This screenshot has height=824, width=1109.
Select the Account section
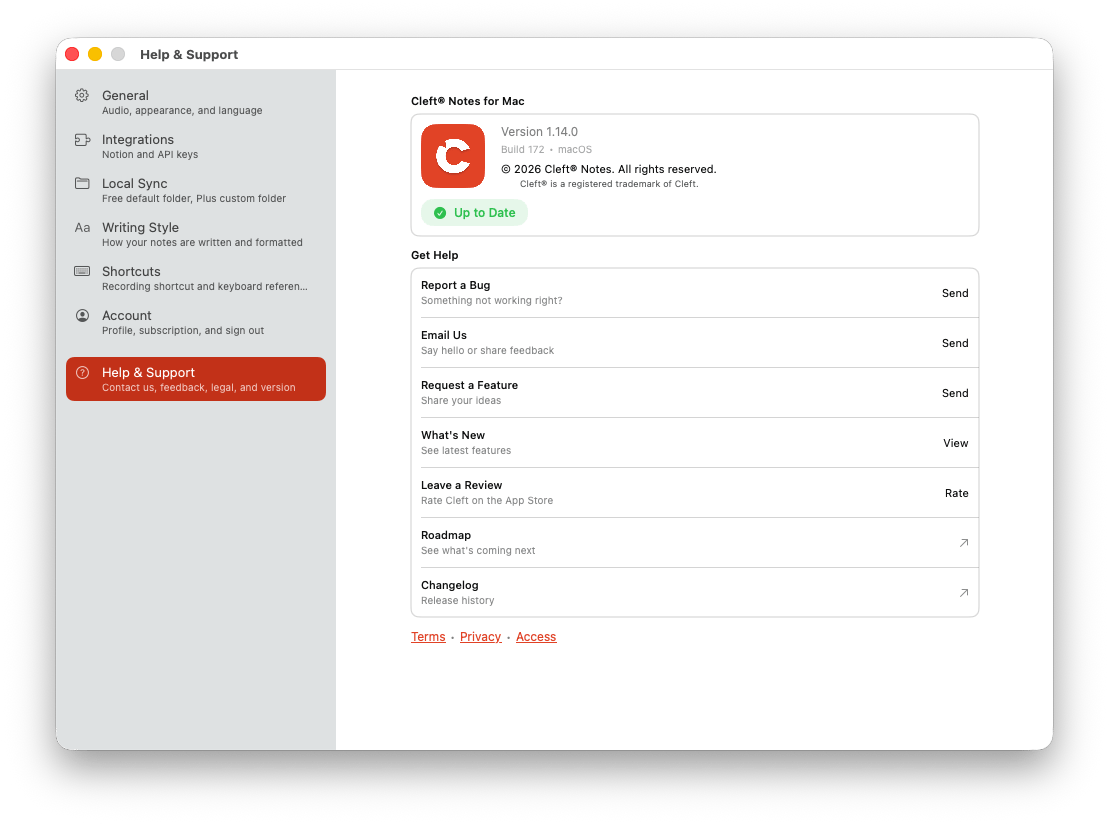[196, 322]
